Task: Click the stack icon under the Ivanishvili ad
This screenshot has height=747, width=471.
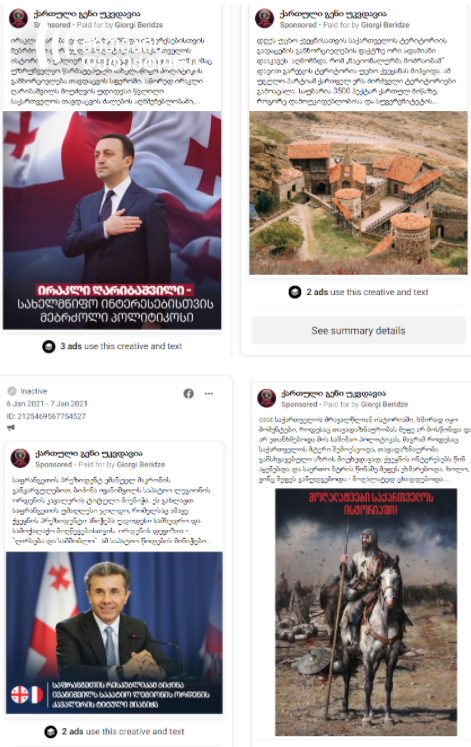Action: (50, 732)
